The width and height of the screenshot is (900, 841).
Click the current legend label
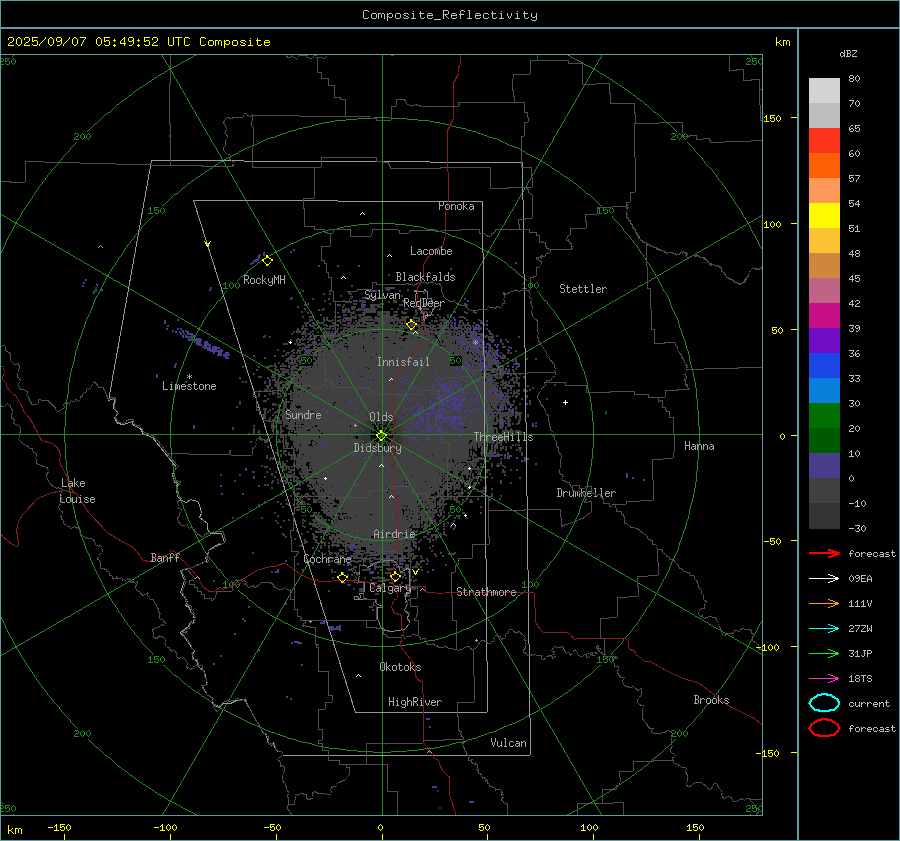(x=869, y=703)
